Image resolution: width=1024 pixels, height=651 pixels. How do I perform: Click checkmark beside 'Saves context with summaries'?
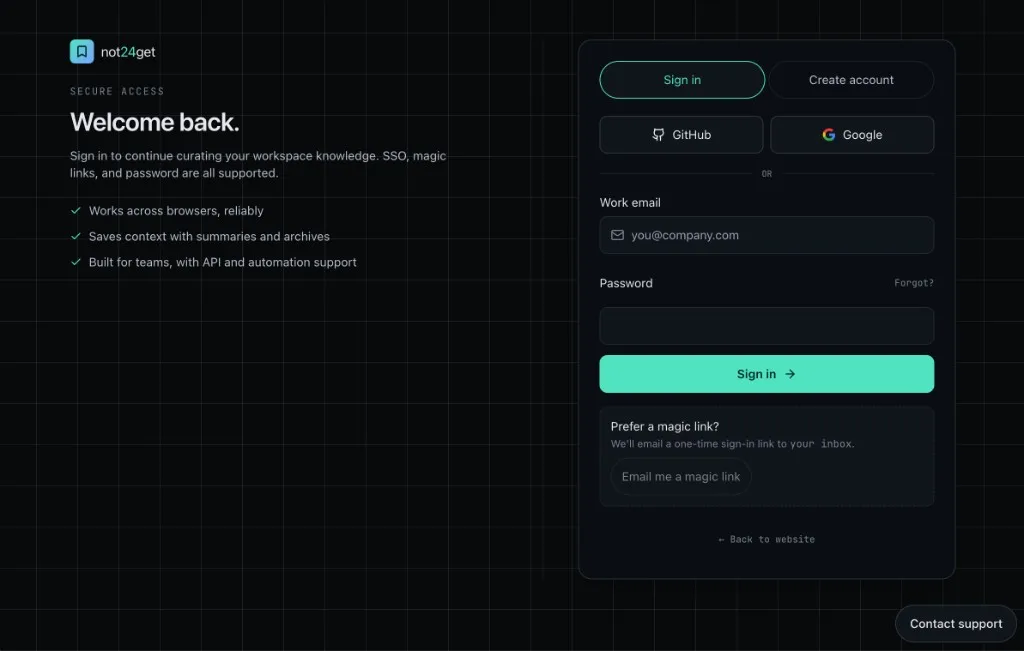click(x=76, y=236)
